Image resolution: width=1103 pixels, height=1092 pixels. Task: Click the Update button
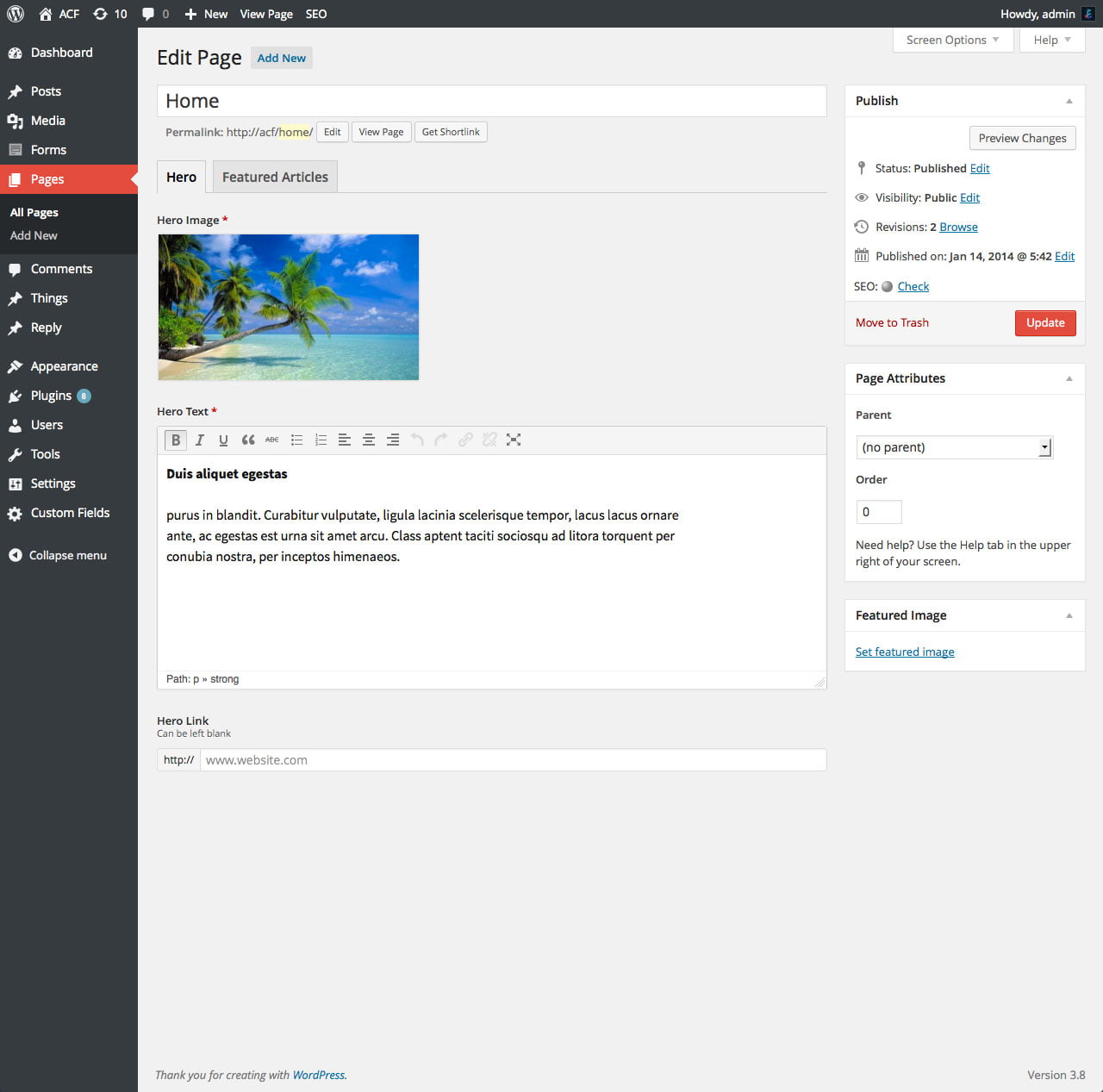(x=1044, y=322)
